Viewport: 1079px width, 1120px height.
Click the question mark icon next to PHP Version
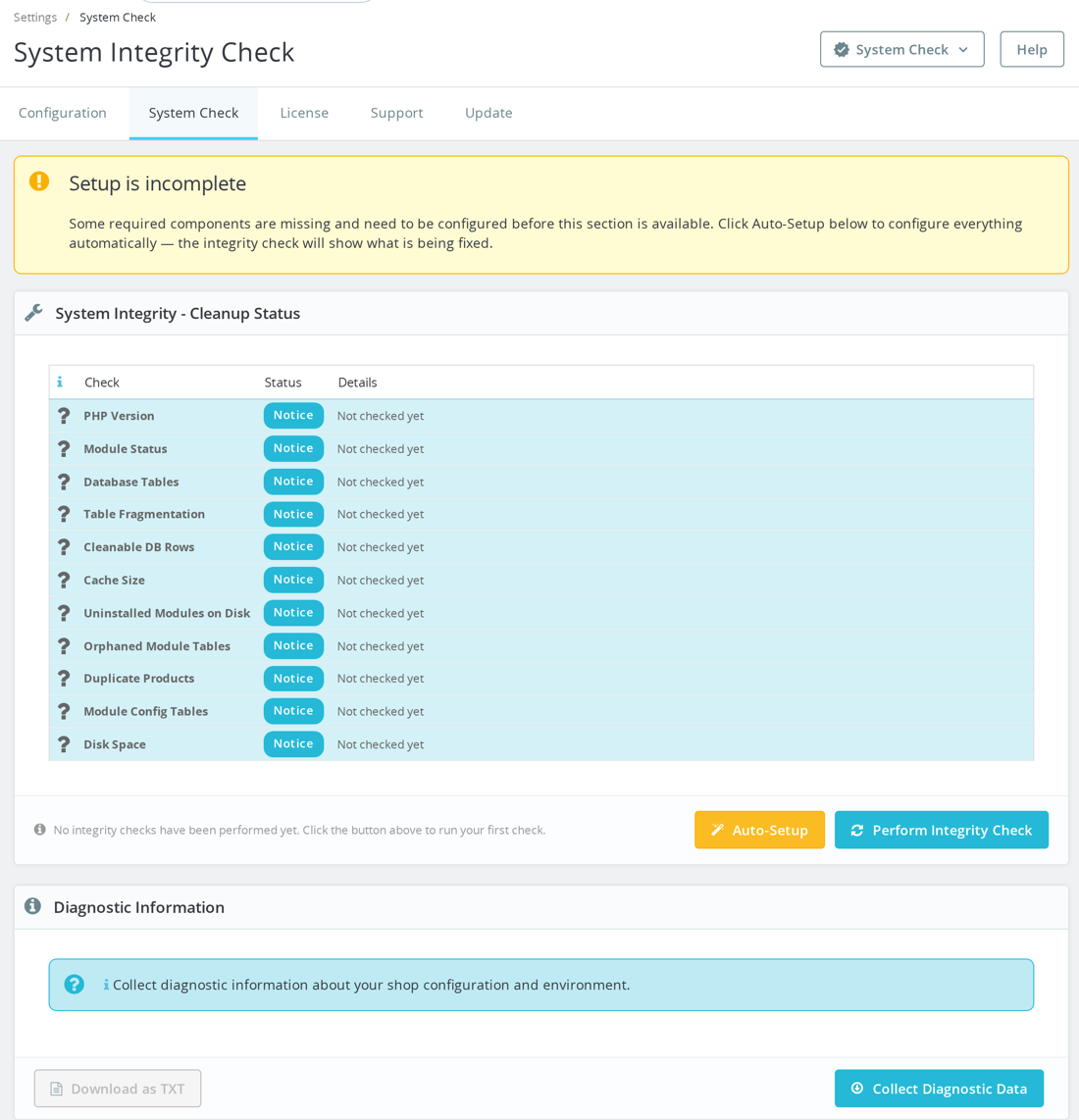click(64, 416)
